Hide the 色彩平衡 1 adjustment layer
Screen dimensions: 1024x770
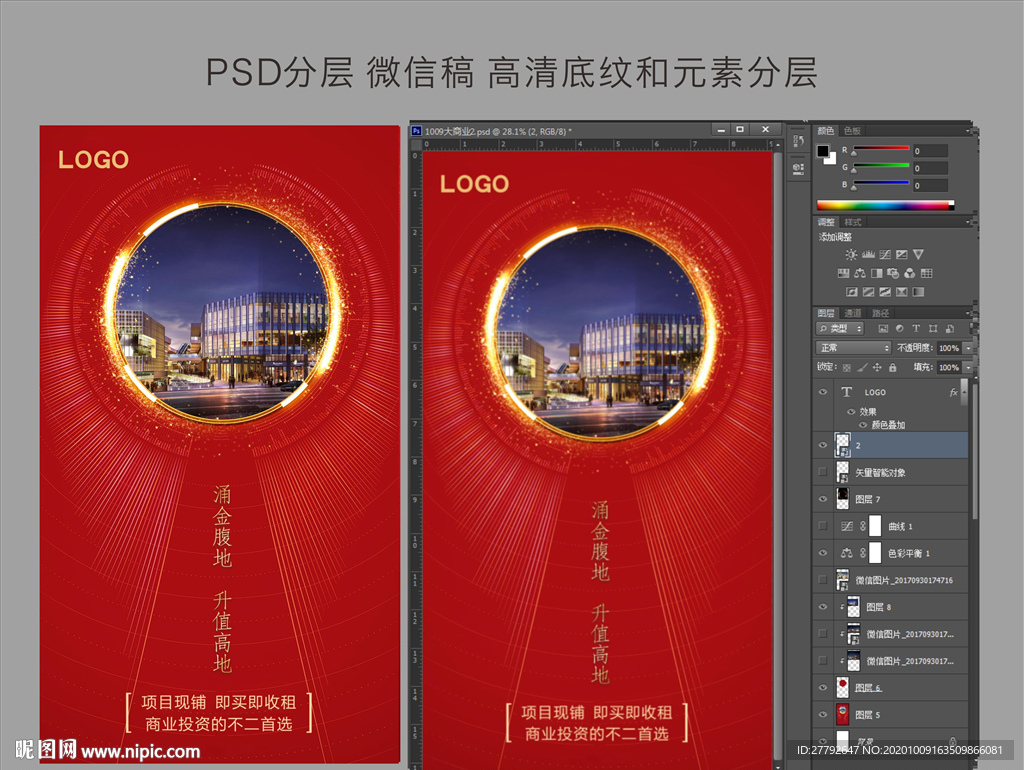tap(823, 553)
